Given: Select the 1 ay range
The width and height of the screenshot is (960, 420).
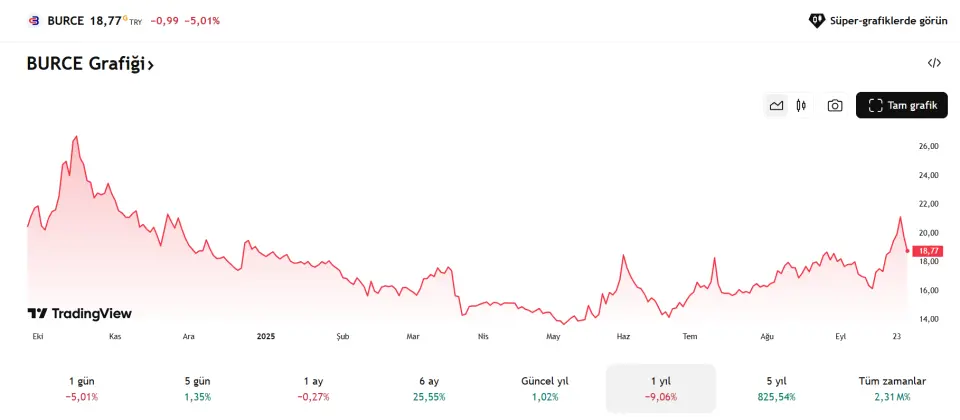Looking at the screenshot, I should (x=313, y=388).
